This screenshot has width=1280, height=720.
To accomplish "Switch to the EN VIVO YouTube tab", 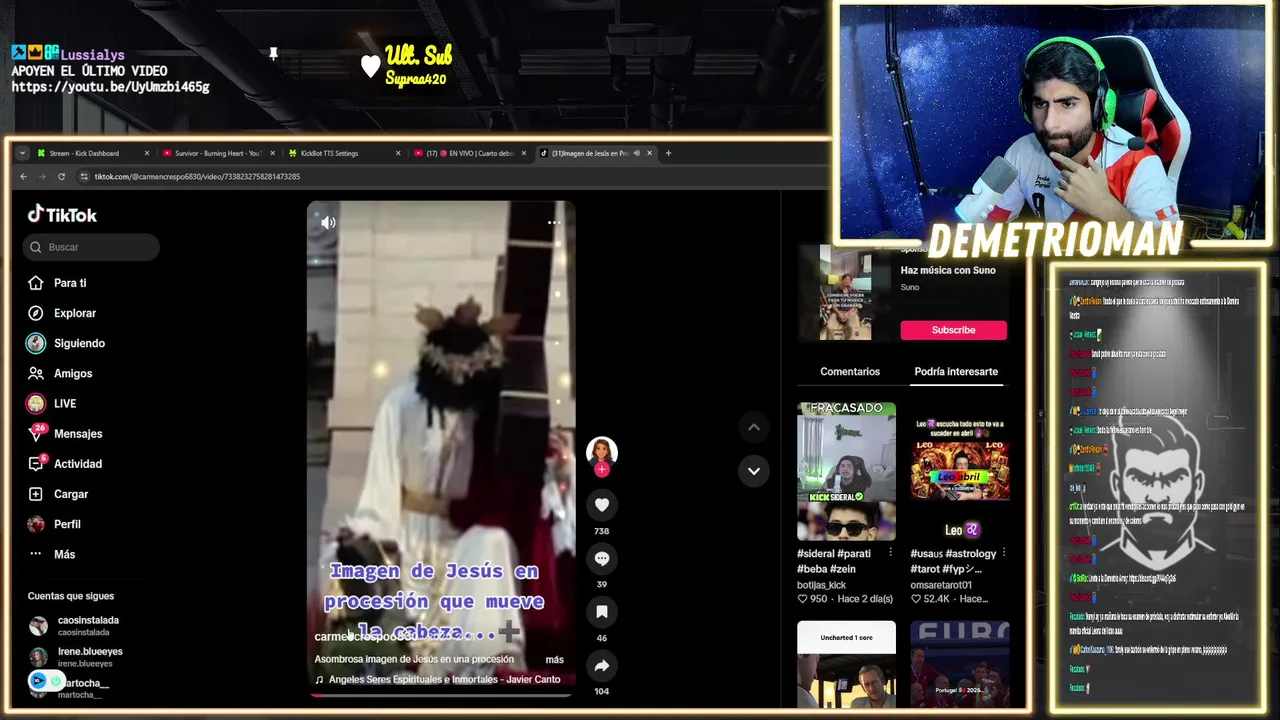I will [x=470, y=153].
